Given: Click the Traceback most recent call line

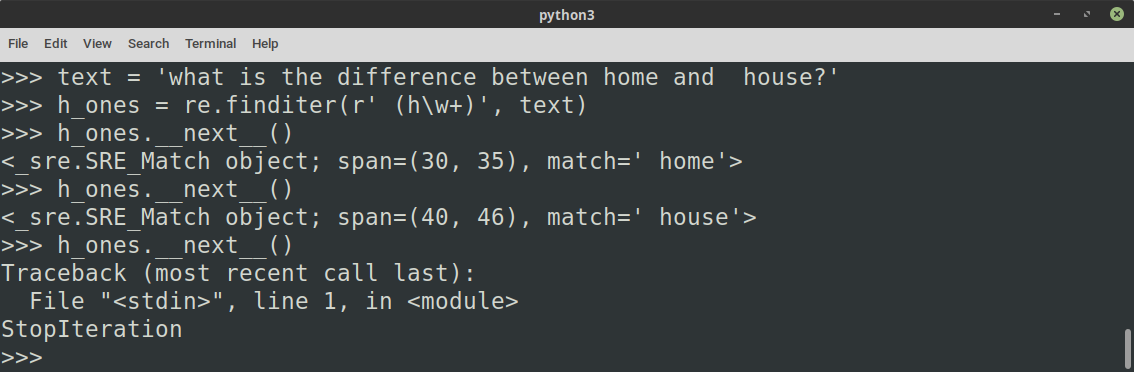Looking at the screenshot, I should (238, 274).
